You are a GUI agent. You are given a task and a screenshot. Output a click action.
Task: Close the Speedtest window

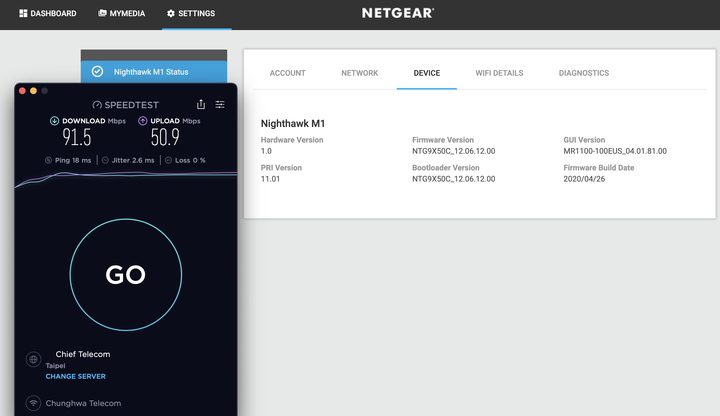pyautogui.click(x=22, y=91)
